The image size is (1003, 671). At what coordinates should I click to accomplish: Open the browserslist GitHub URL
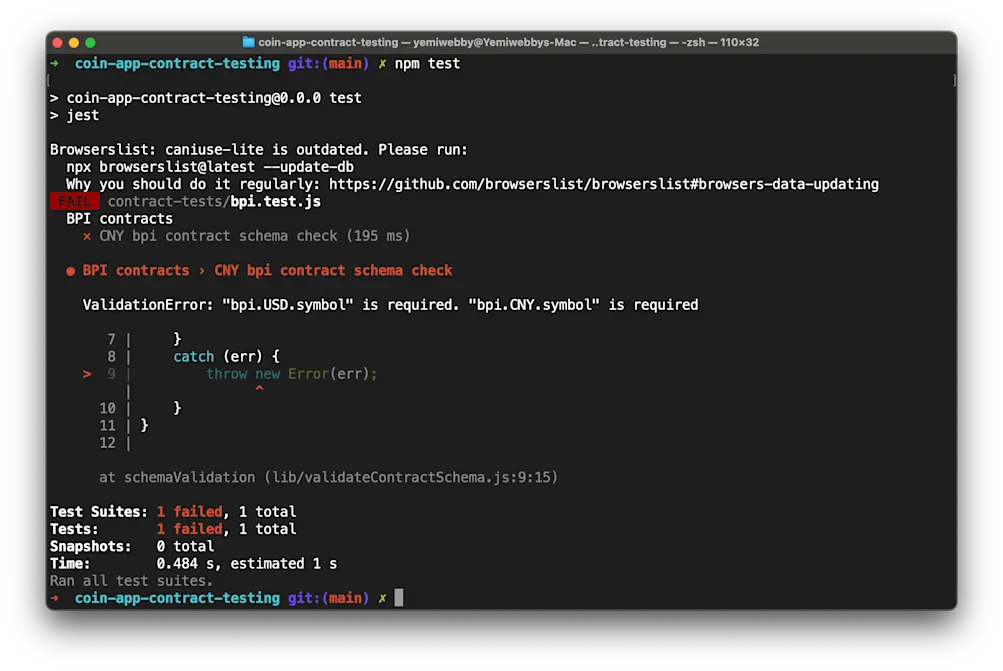(x=604, y=184)
